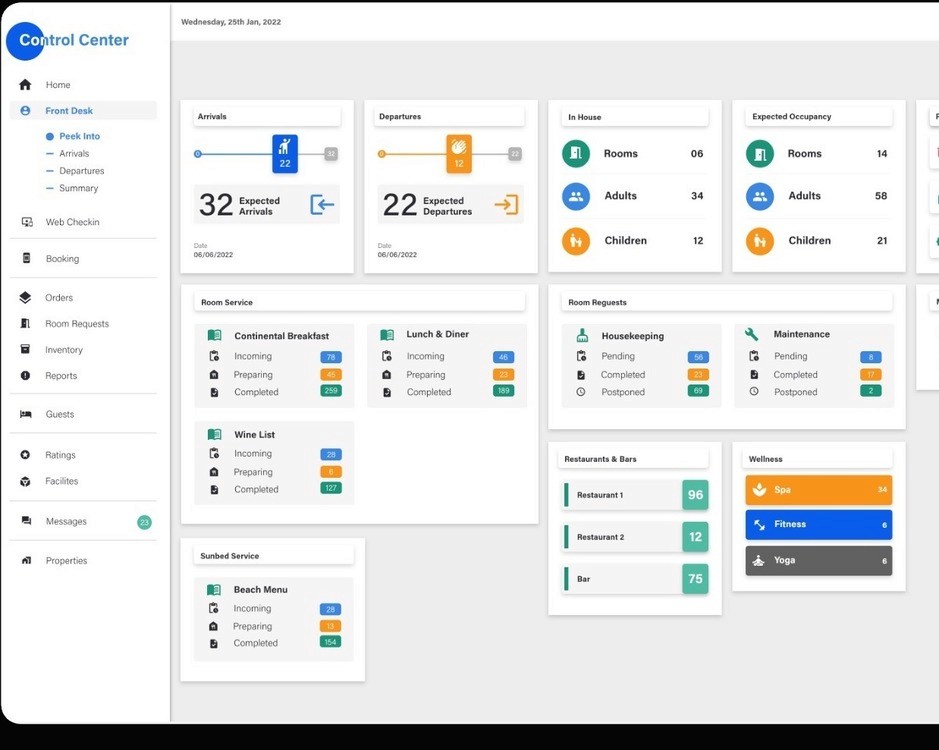Go to Booking in sidebar
This screenshot has height=750, width=939.
pos(62,259)
